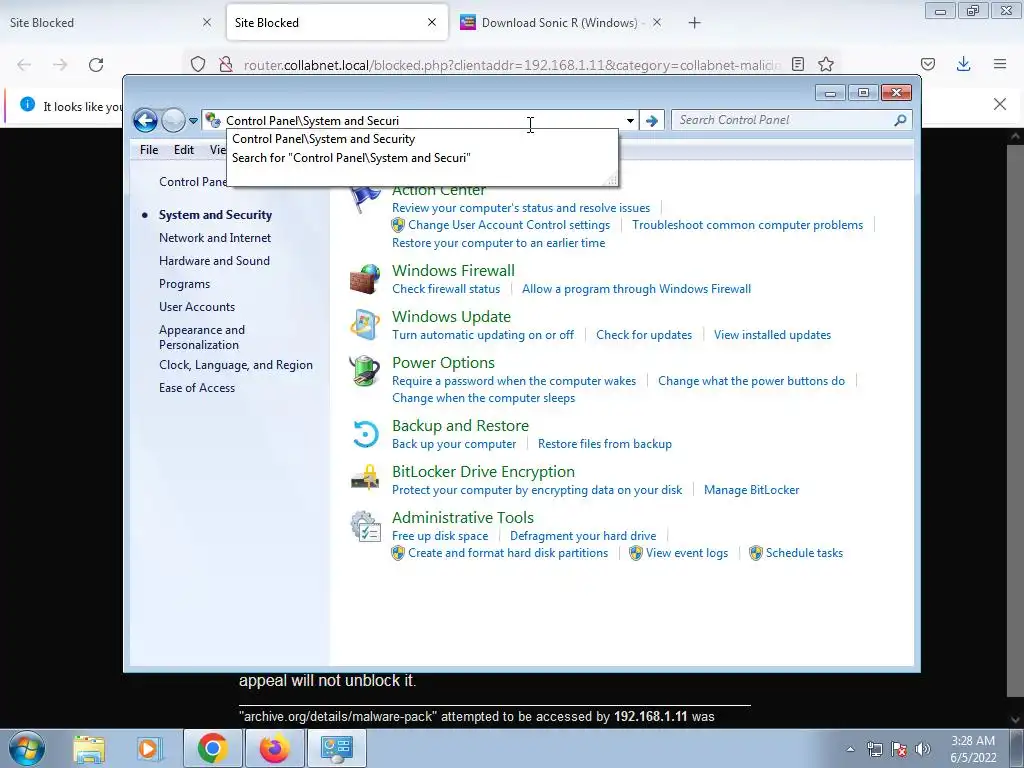This screenshot has width=1024, height=768.
Task: Open Firefox downloads arrow icon
Action: (x=963, y=64)
